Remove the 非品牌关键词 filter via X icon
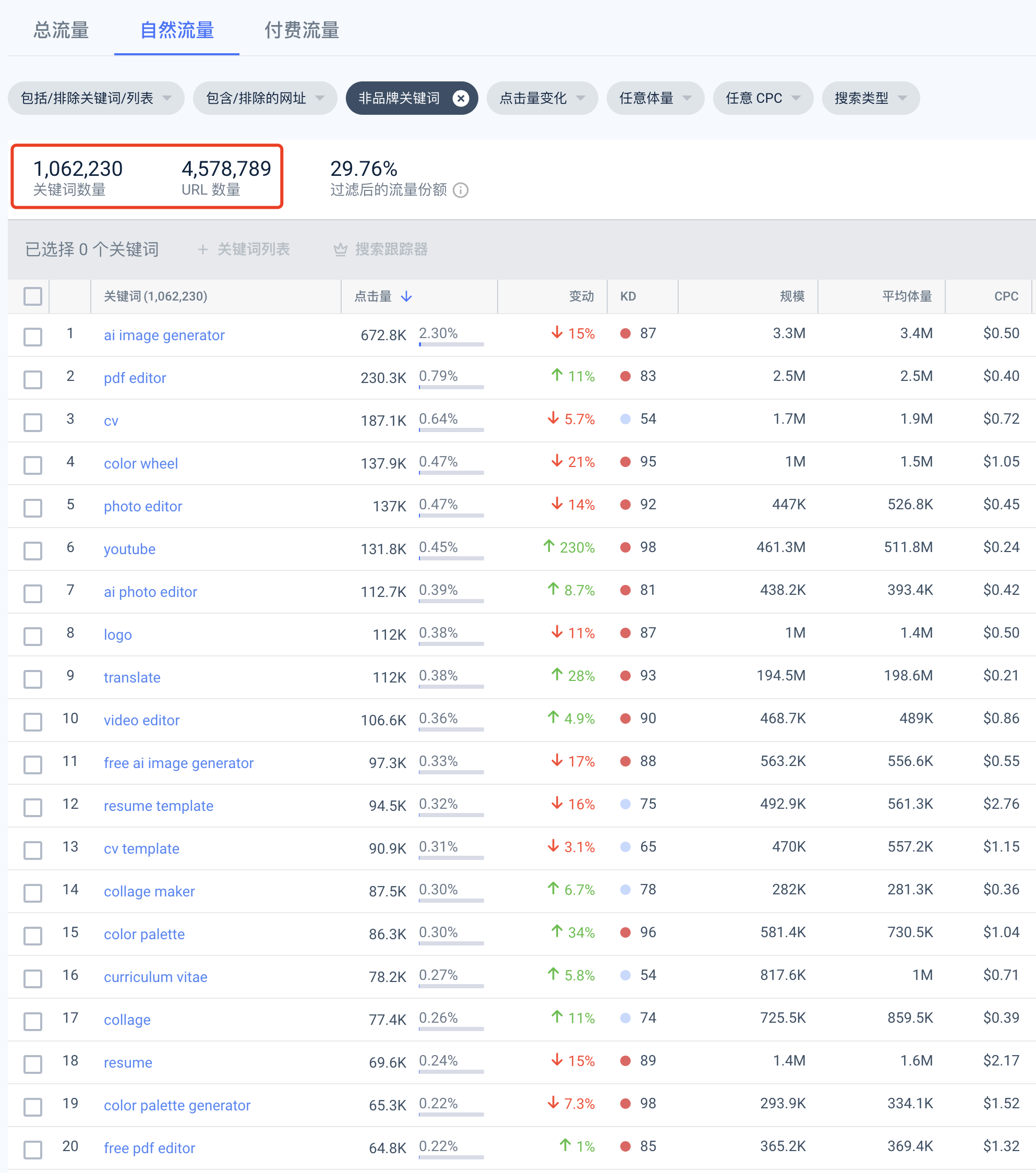 [460, 99]
